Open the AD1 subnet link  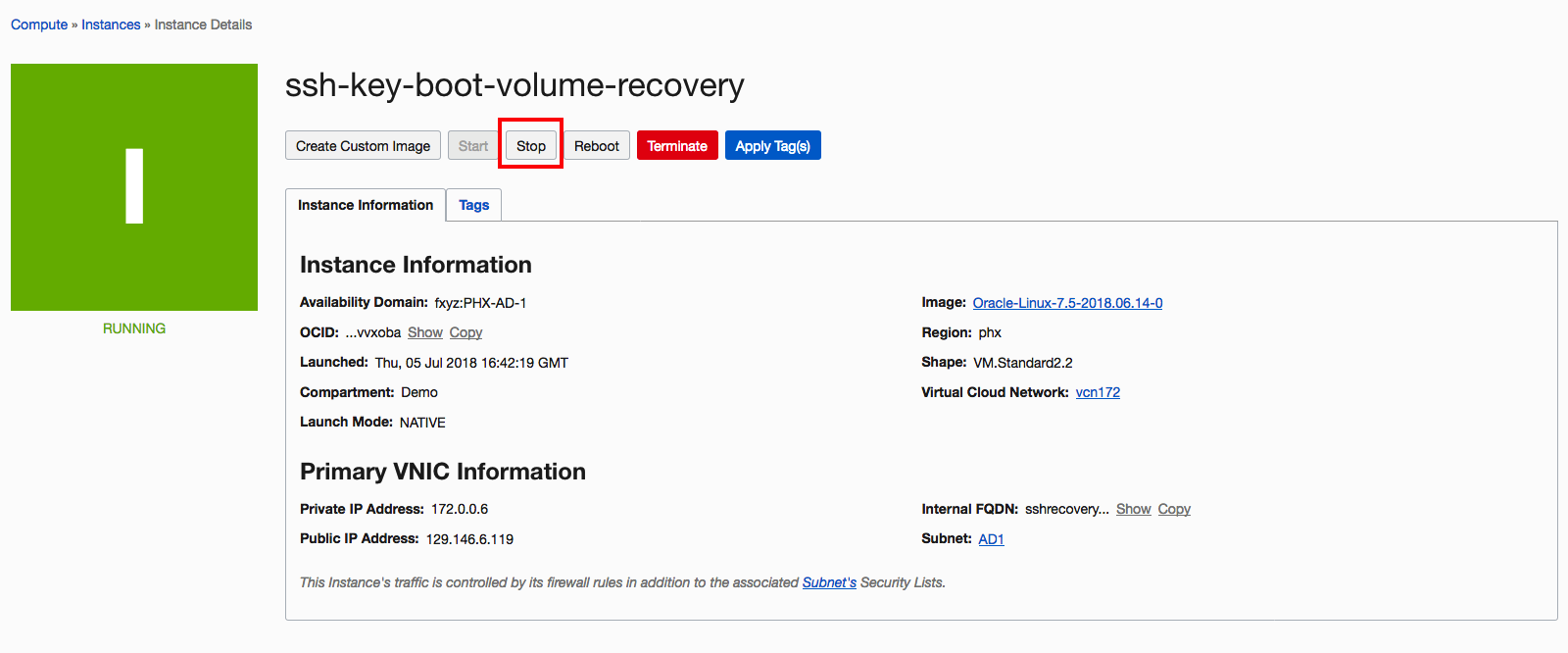pyautogui.click(x=991, y=539)
